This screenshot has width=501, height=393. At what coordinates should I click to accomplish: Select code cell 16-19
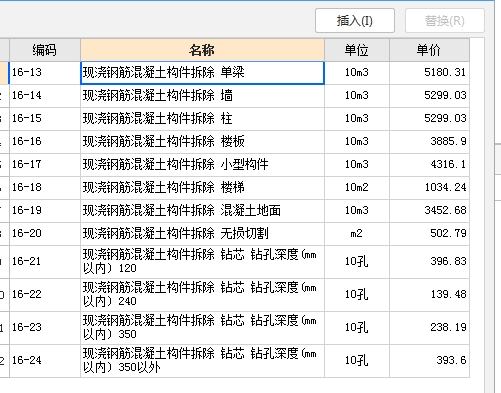pos(45,211)
